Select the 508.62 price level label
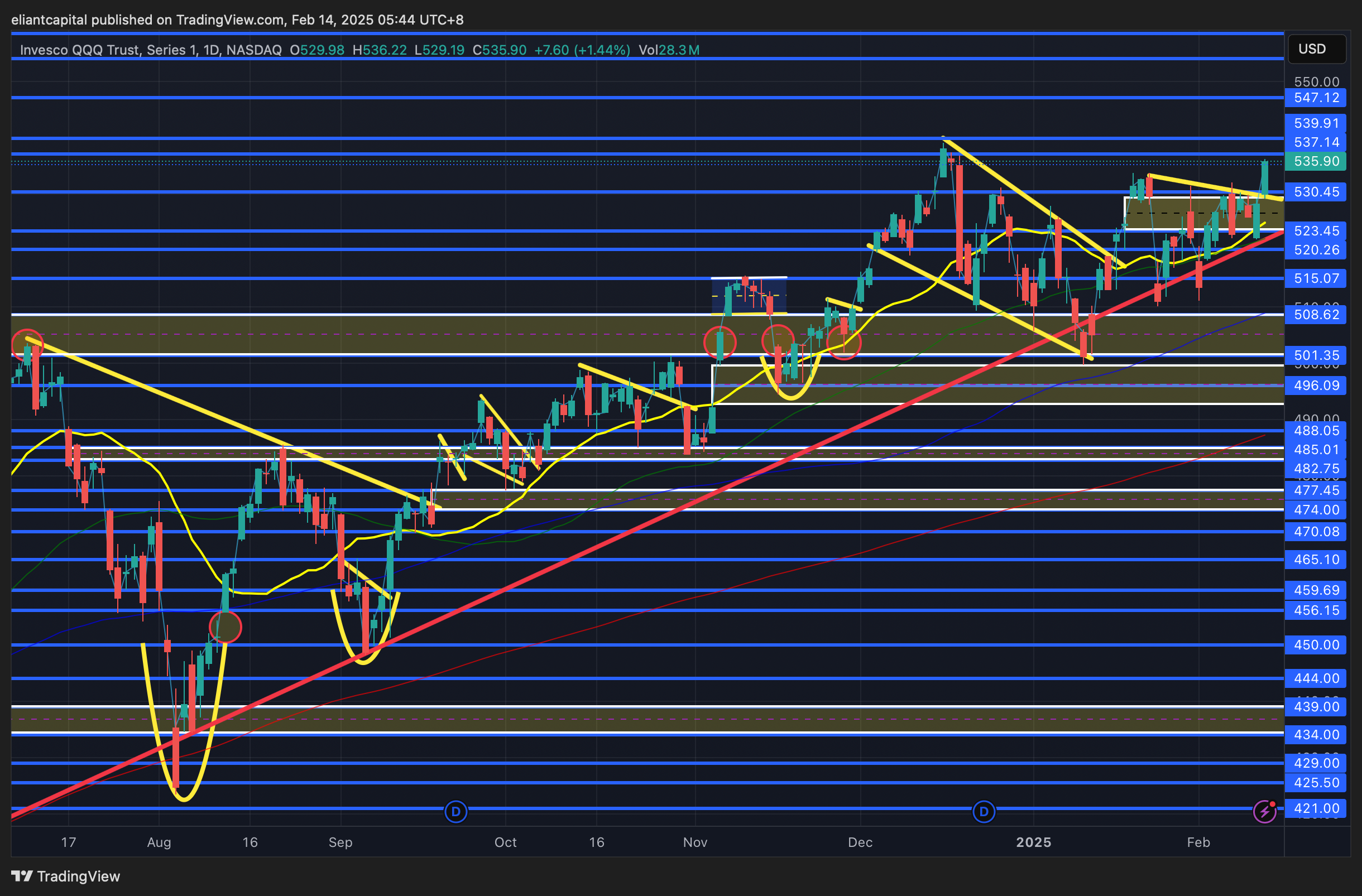The height and width of the screenshot is (896, 1362). pos(1316,315)
